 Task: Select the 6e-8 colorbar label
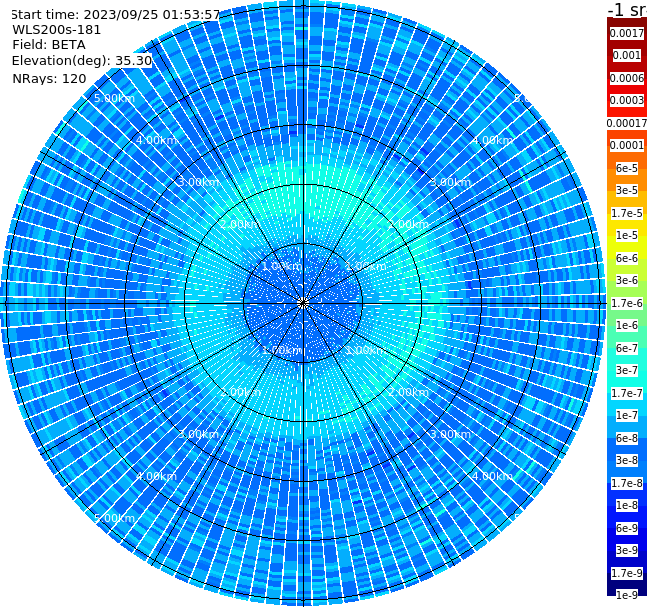626,438
